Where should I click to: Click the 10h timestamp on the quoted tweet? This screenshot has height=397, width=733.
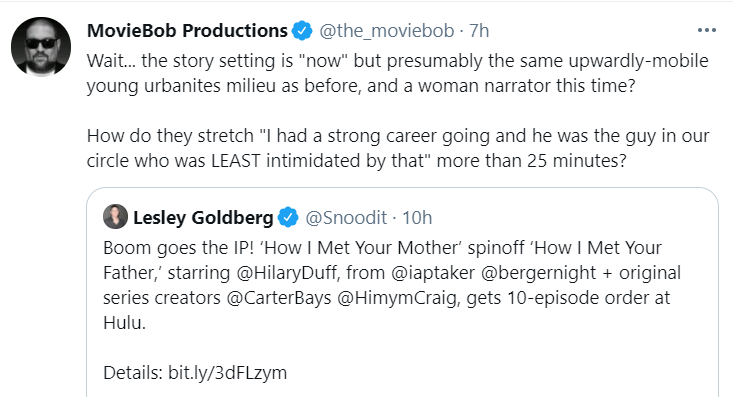point(417,217)
